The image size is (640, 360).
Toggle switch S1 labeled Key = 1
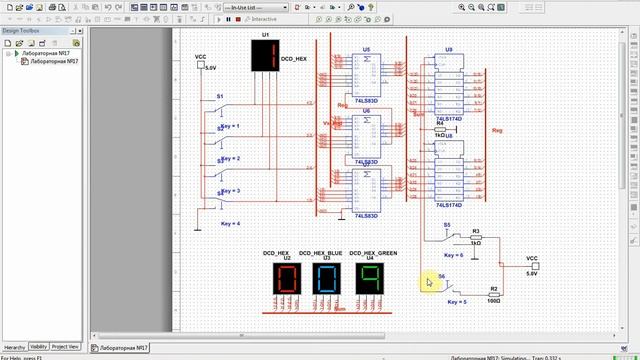point(220,108)
